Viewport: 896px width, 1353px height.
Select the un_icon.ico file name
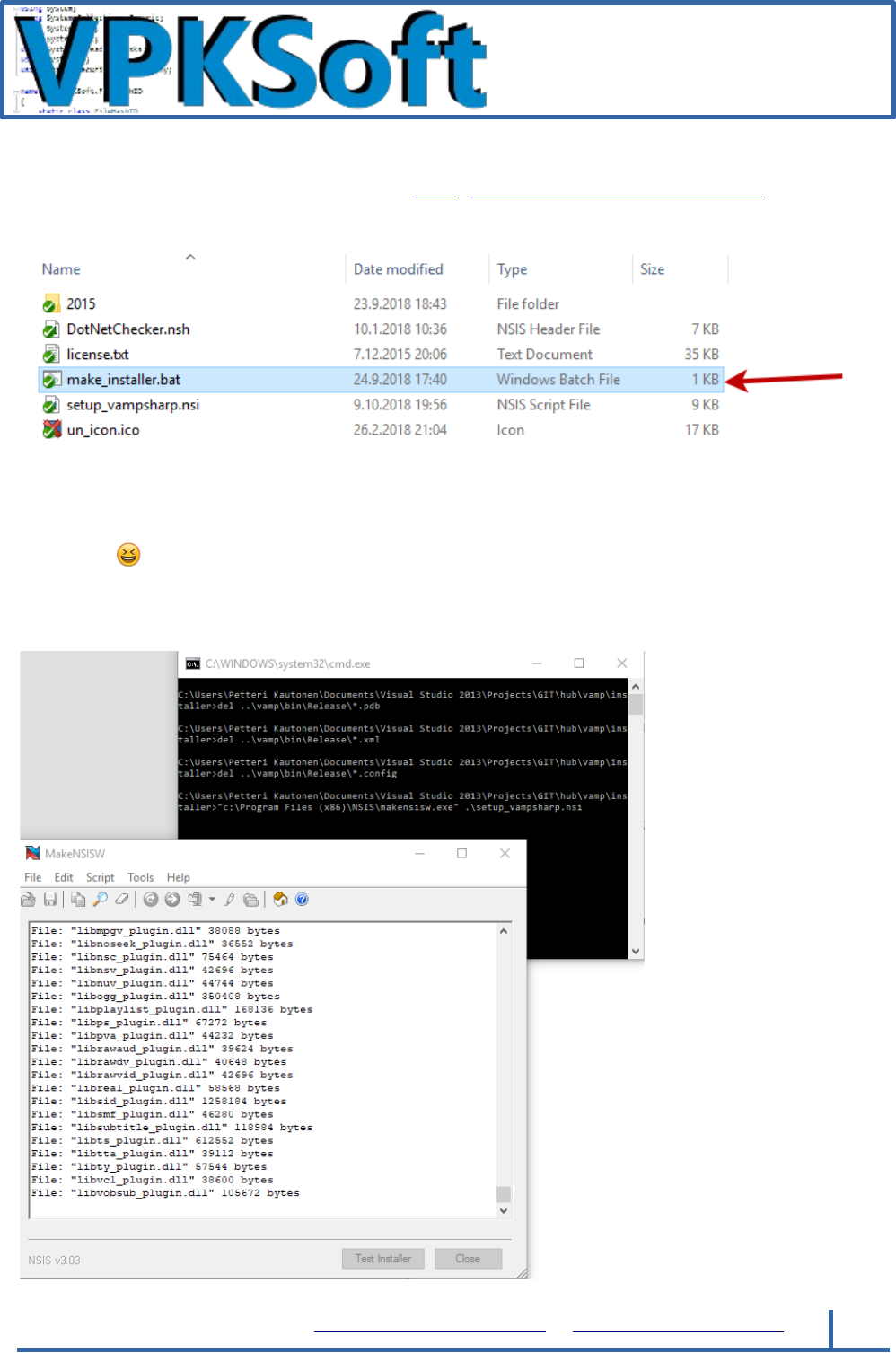click(103, 430)
